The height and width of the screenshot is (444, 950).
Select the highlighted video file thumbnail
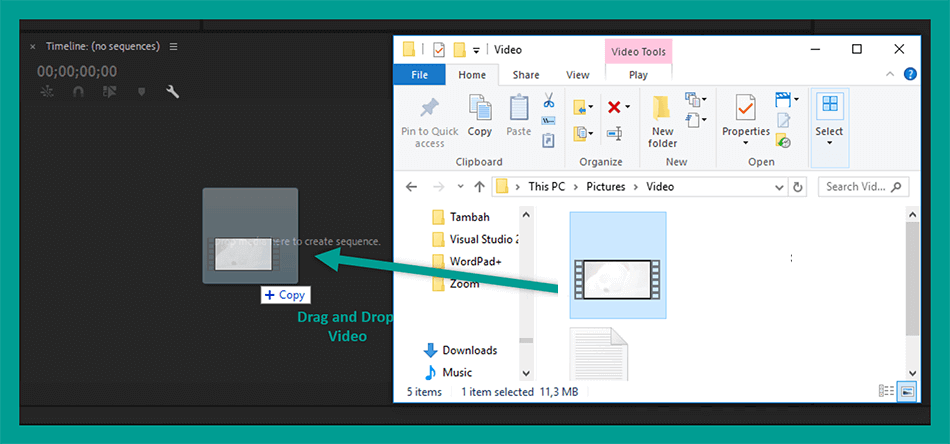(x=618, y=265)
